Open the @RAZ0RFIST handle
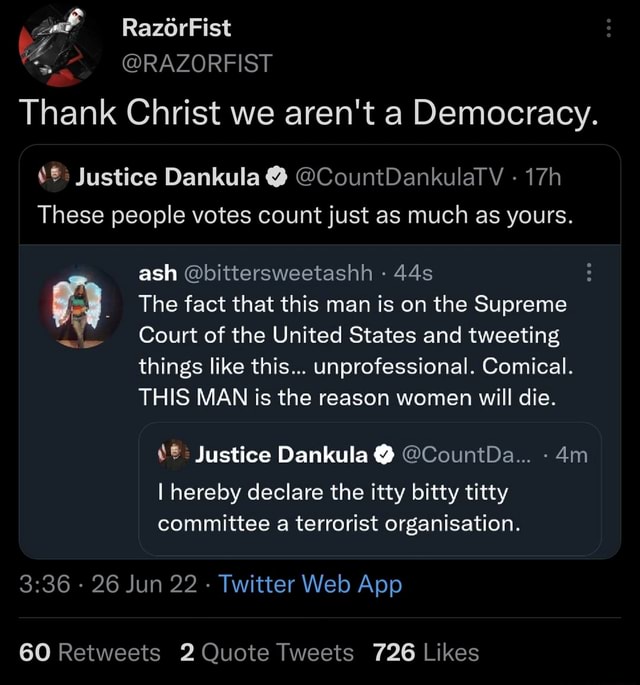This screenshot has height=685, width=640. tap(196, 66)
